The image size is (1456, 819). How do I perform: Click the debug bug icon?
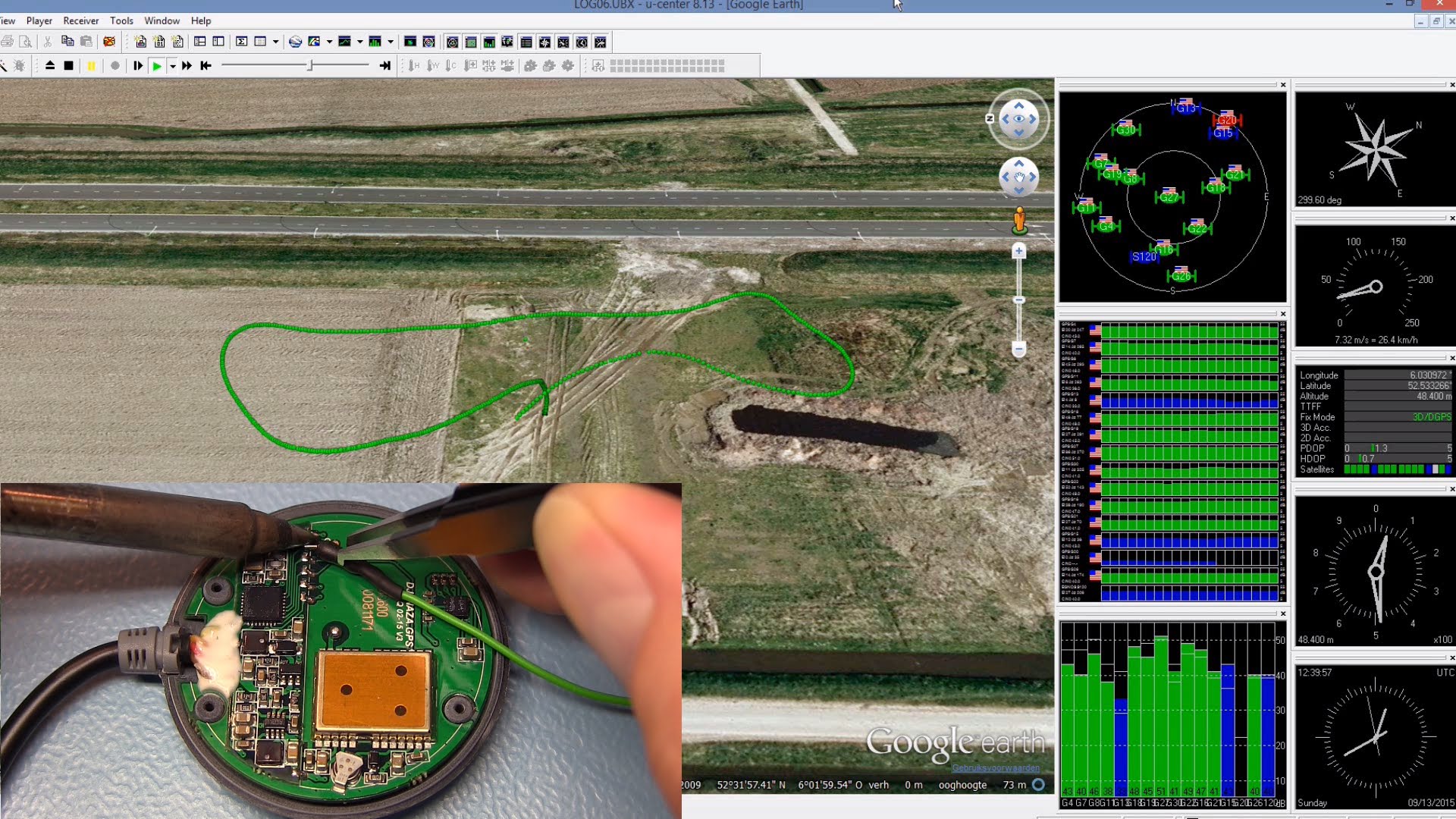(x=19, y=66)
